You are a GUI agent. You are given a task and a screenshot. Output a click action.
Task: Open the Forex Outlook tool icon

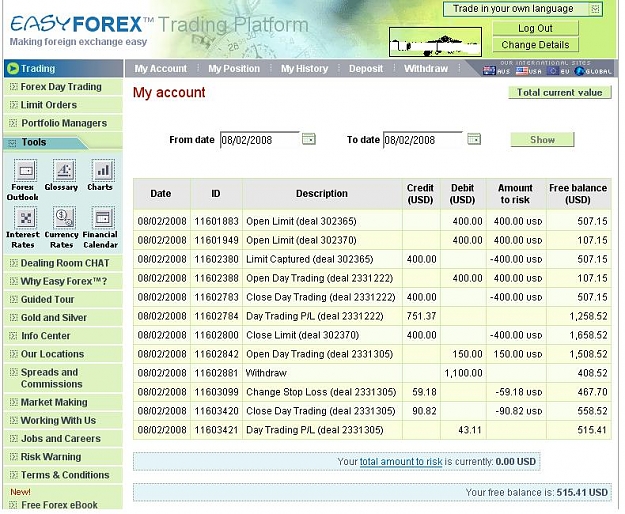click(x=26, y=171)
